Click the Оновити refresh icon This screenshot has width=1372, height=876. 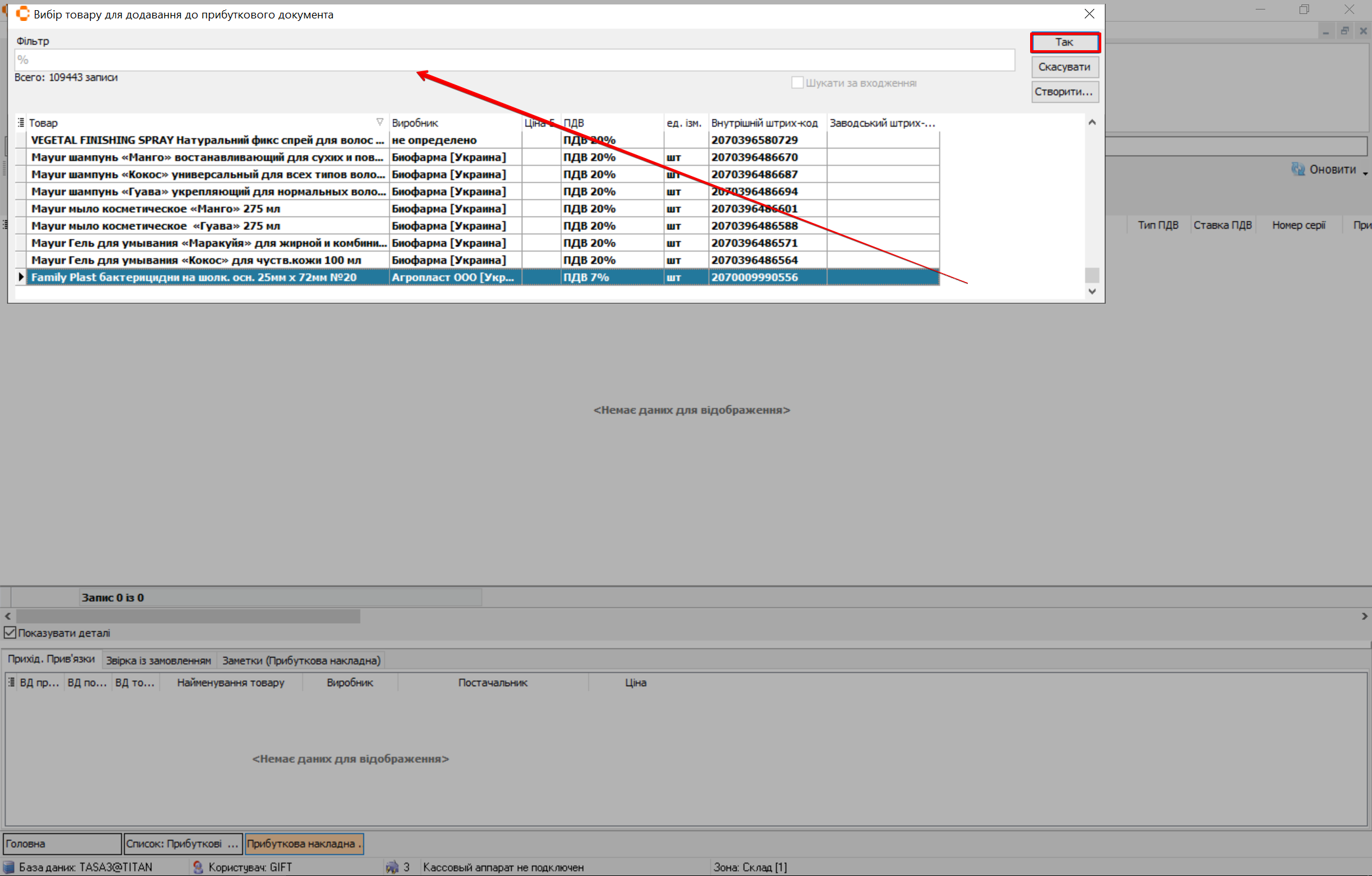(x=1298, y=170)
